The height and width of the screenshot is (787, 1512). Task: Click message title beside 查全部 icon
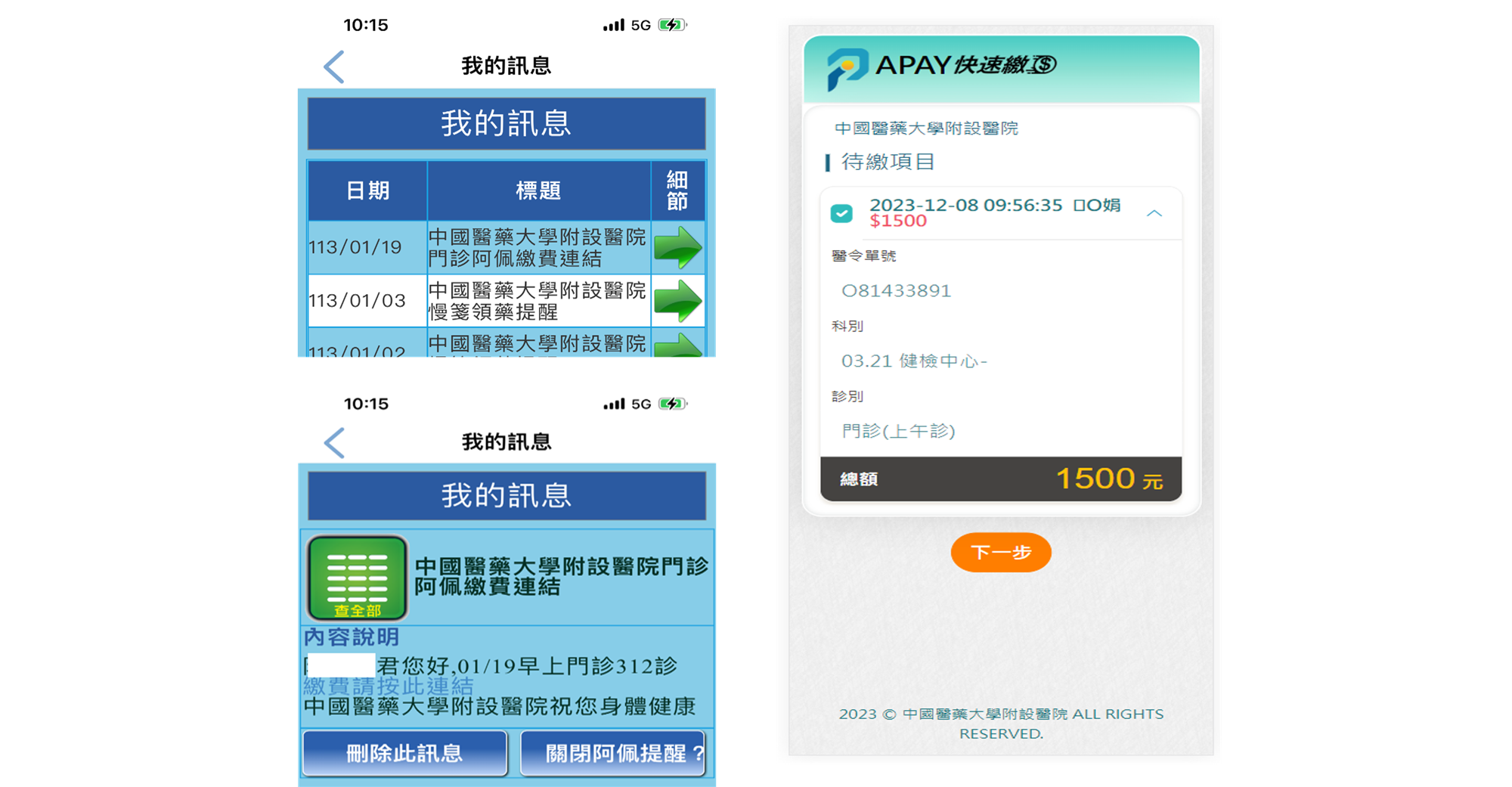[561, 576]
